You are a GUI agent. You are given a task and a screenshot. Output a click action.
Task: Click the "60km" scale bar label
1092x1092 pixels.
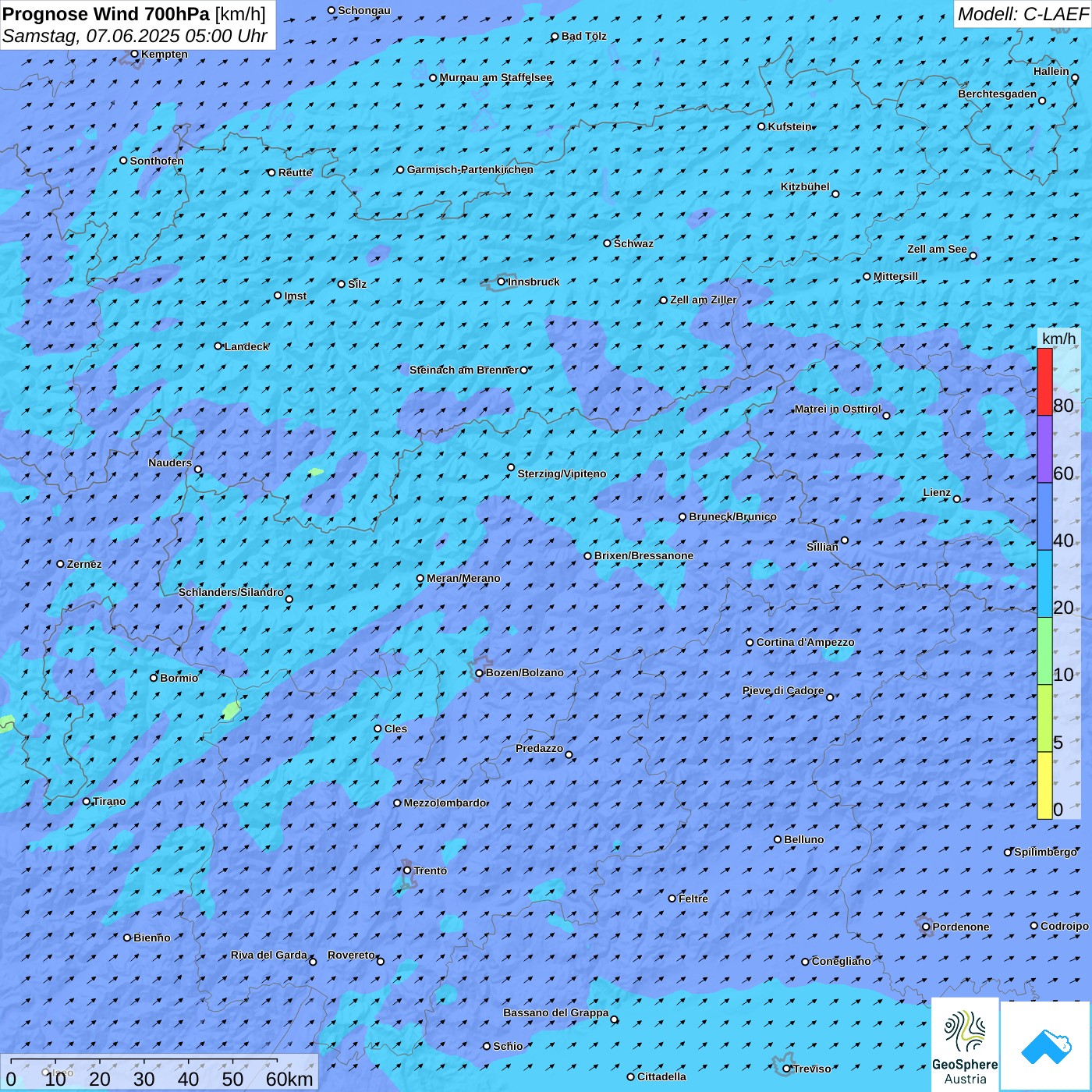click(x=289, y=1079)
